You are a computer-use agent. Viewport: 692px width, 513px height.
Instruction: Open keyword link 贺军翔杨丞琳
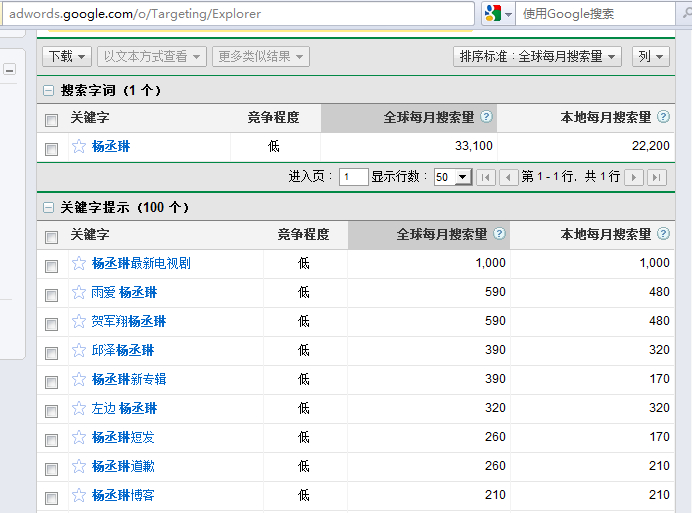(x=128, y=321)
